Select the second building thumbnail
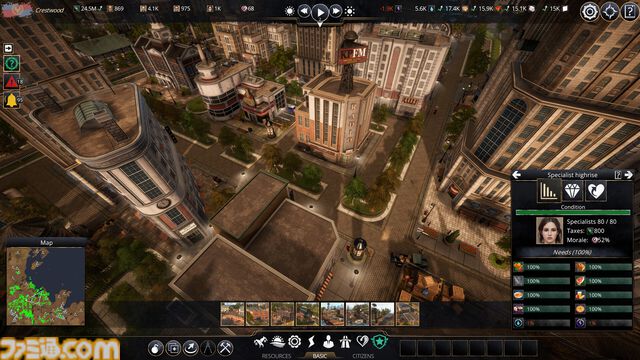Viewport: 640px width, 360px height. coord(258,314)
